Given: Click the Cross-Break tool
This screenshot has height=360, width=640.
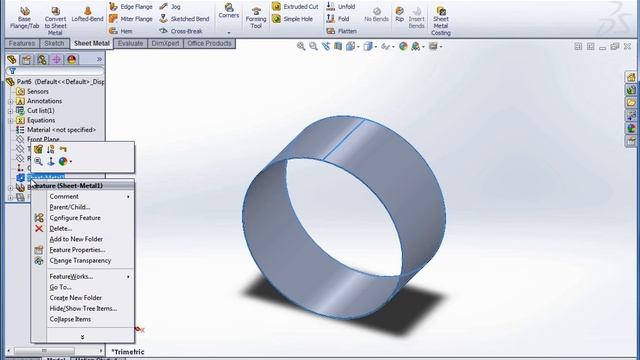Looking at the screenshot, I should point(181,31).
